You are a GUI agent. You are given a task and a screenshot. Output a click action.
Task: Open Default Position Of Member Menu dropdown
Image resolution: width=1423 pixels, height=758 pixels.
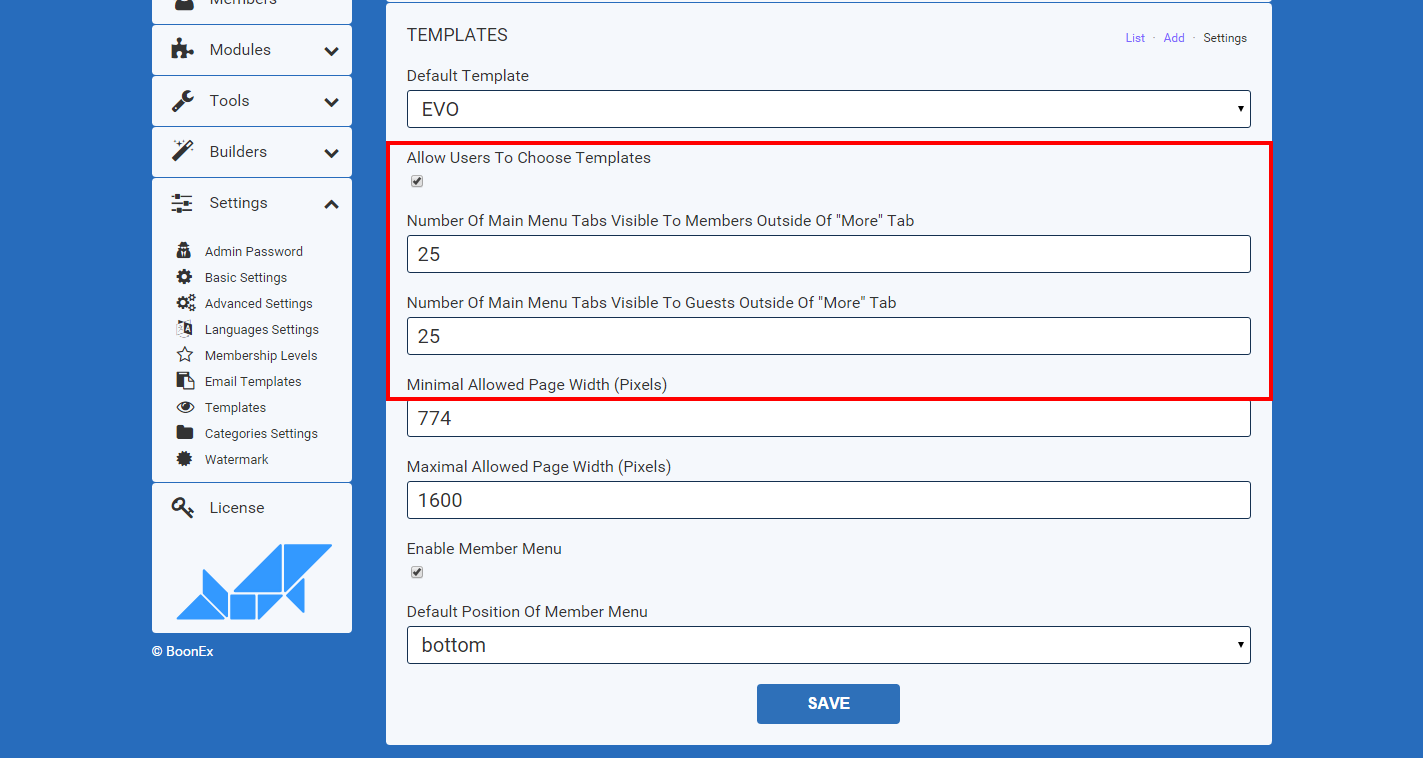coord(828,645)
